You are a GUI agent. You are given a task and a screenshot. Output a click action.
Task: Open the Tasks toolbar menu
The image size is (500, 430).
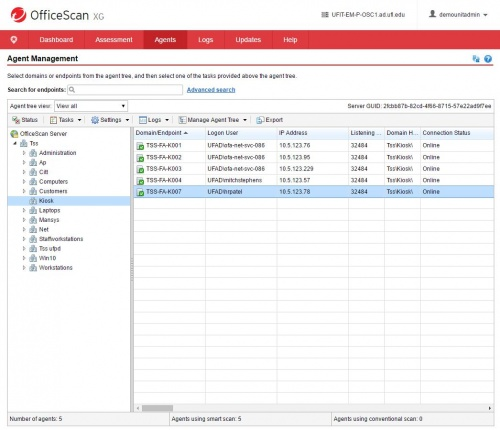click(x=65, y=120)
